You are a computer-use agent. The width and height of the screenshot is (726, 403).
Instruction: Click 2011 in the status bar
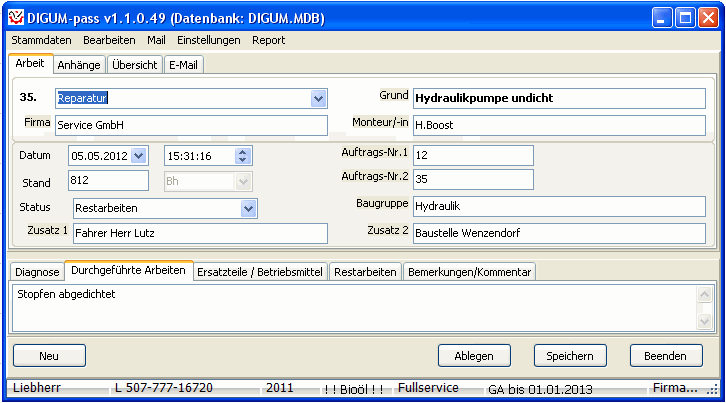(280, 388)
